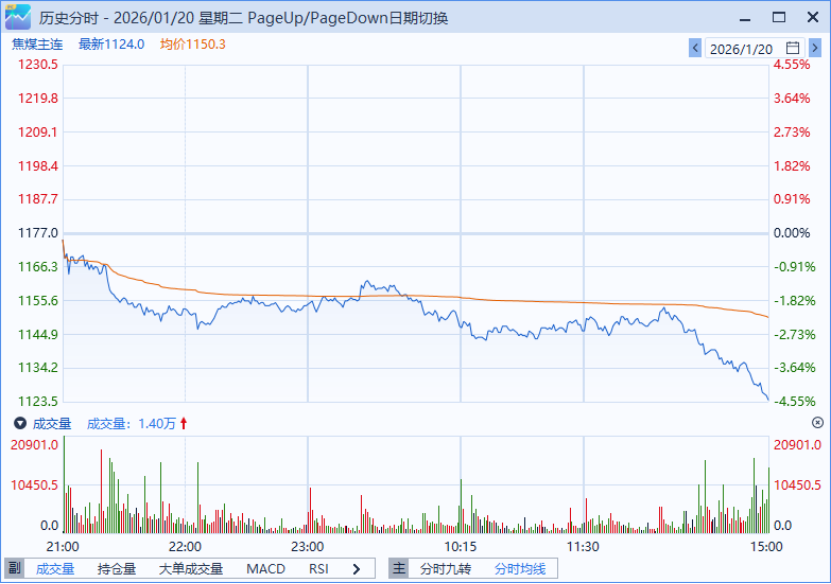Click the 副 sub-chart icon
831x584 pixels.
[14, 569]
